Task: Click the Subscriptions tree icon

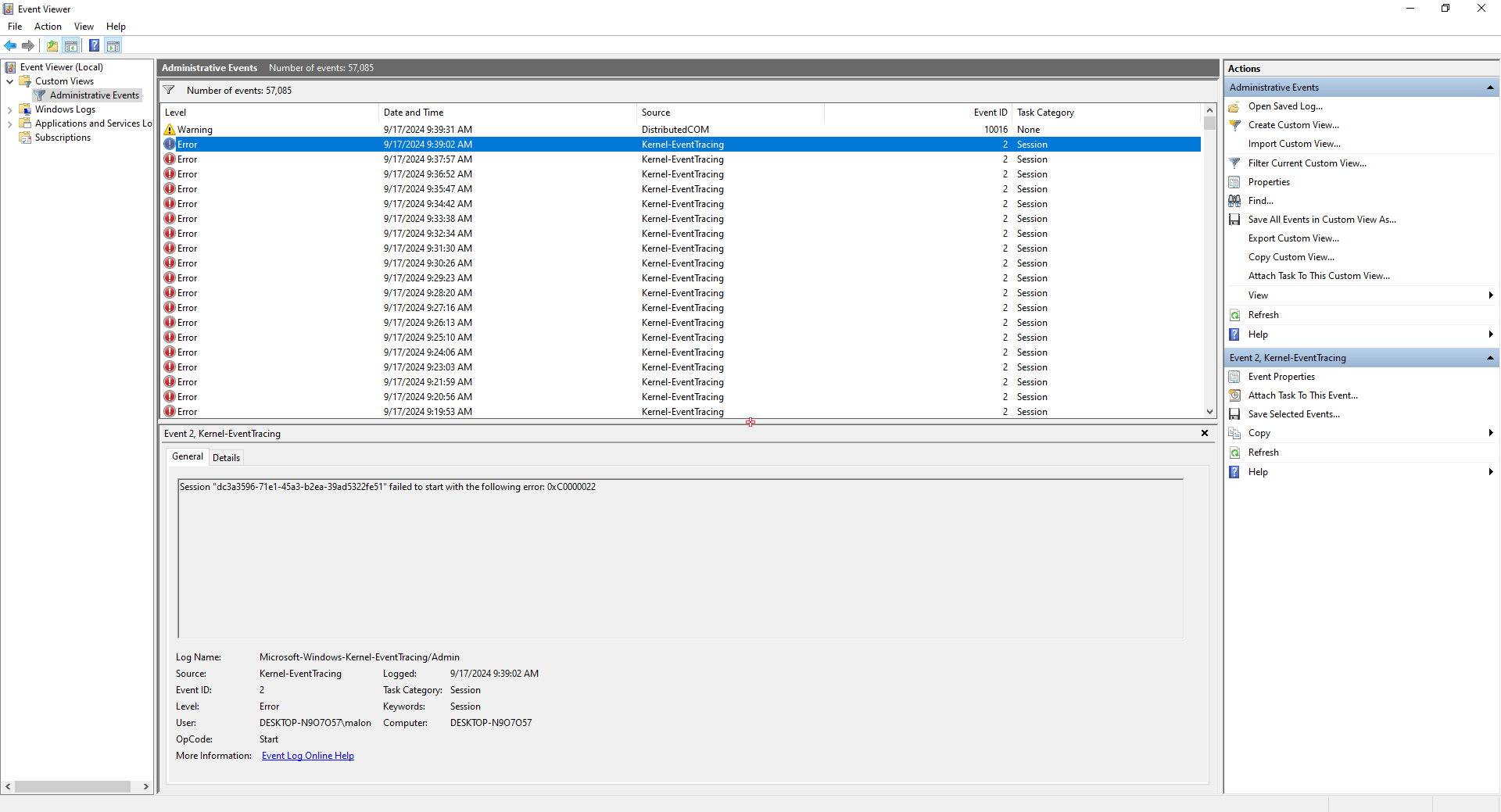Action: pyautogui.click(x=25, y=138)
